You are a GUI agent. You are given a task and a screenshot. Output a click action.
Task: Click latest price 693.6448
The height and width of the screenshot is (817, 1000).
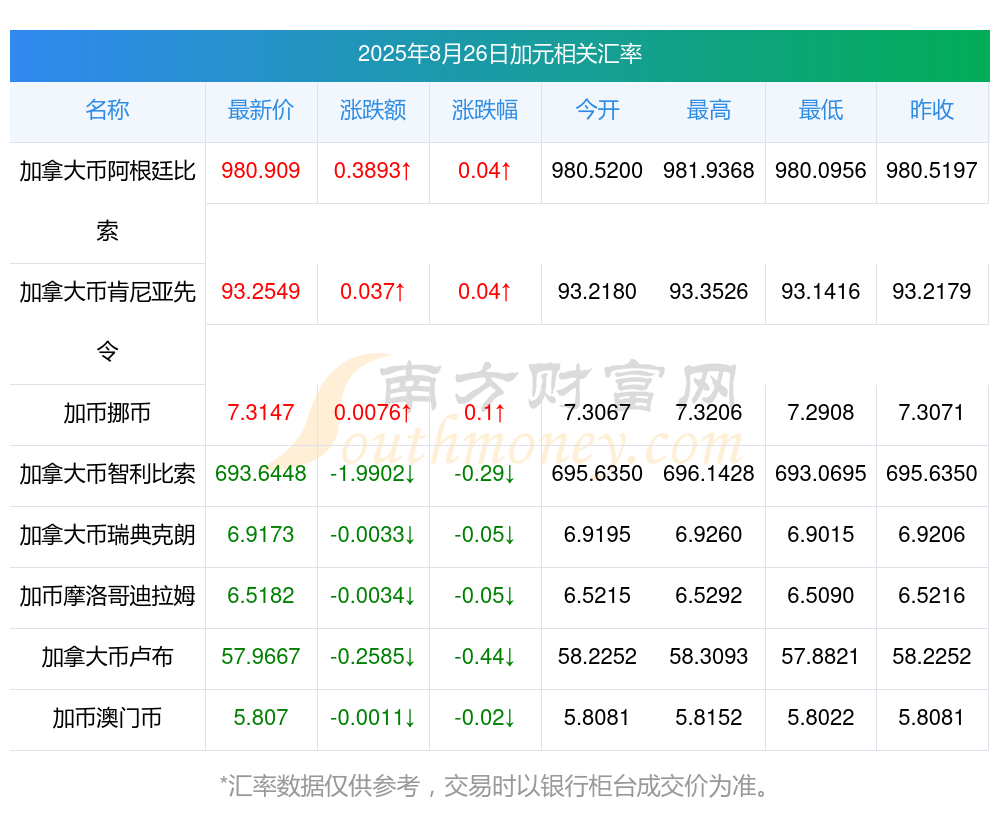261,474
